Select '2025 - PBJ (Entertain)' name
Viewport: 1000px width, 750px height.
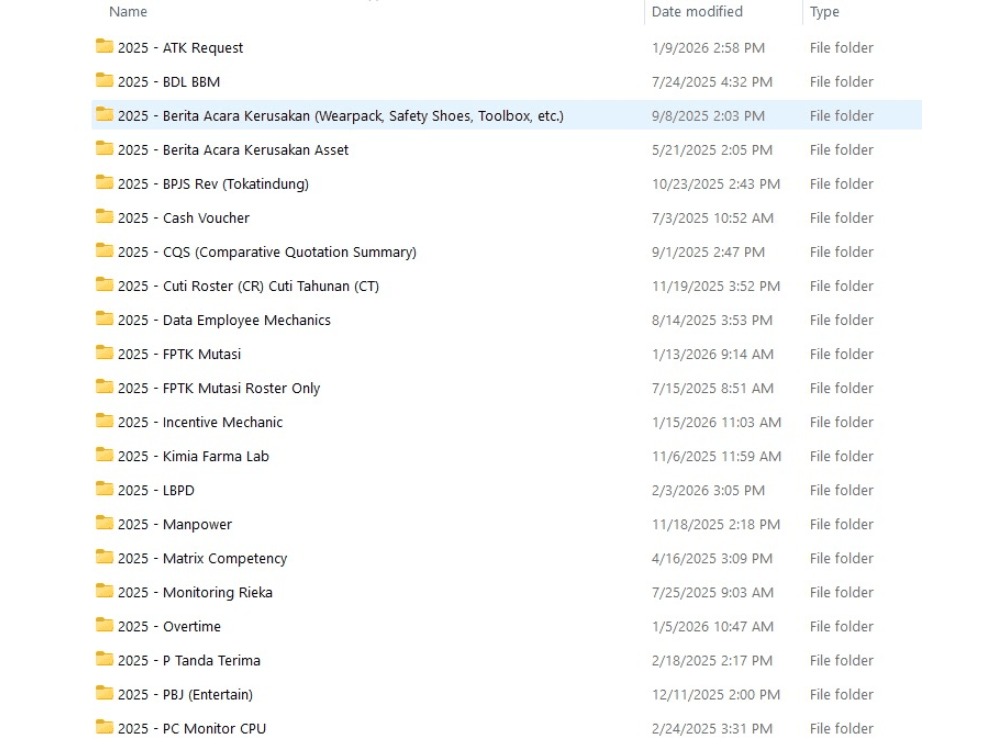tap(185, 695)
